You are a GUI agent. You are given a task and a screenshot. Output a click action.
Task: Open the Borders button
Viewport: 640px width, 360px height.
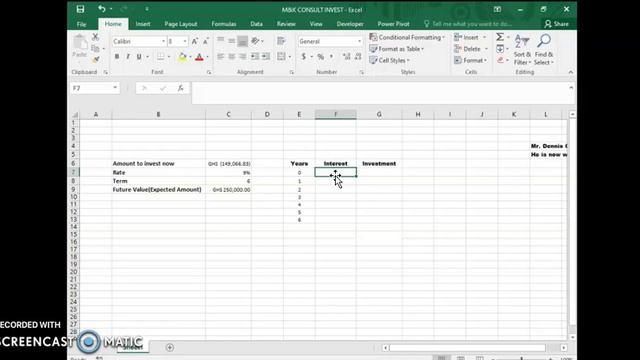(161, 57)
